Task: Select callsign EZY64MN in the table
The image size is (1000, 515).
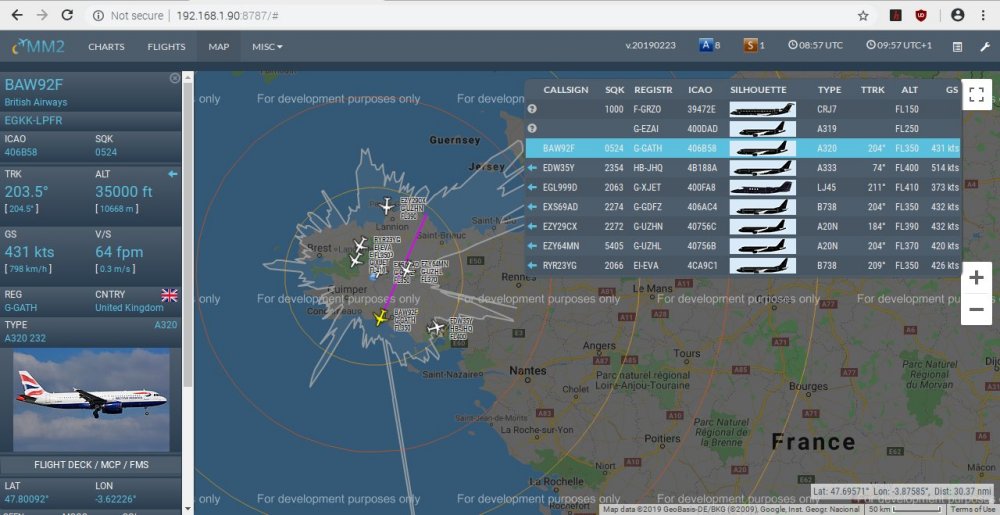Action: coord(560,245)
